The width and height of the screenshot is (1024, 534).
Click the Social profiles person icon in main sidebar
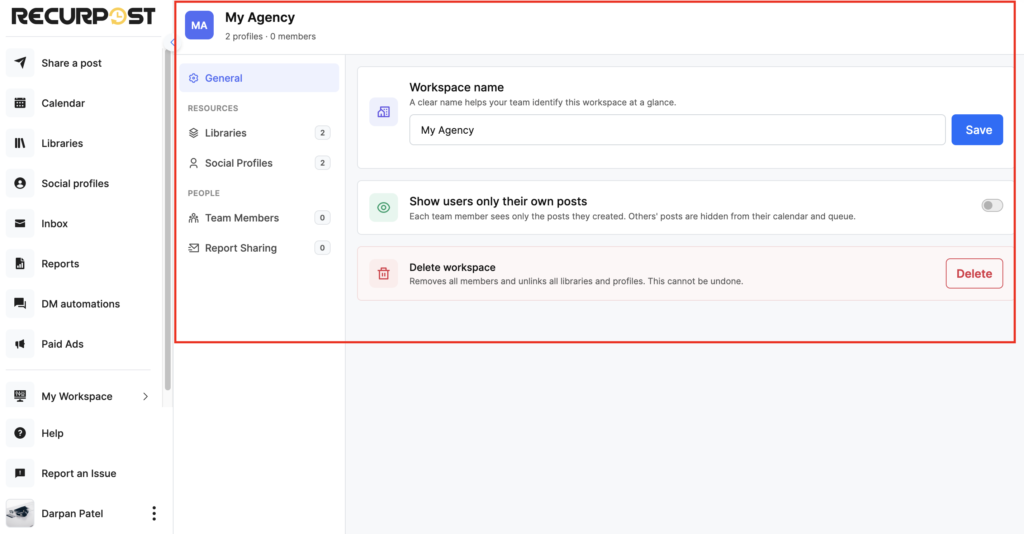tap(20, 183)
